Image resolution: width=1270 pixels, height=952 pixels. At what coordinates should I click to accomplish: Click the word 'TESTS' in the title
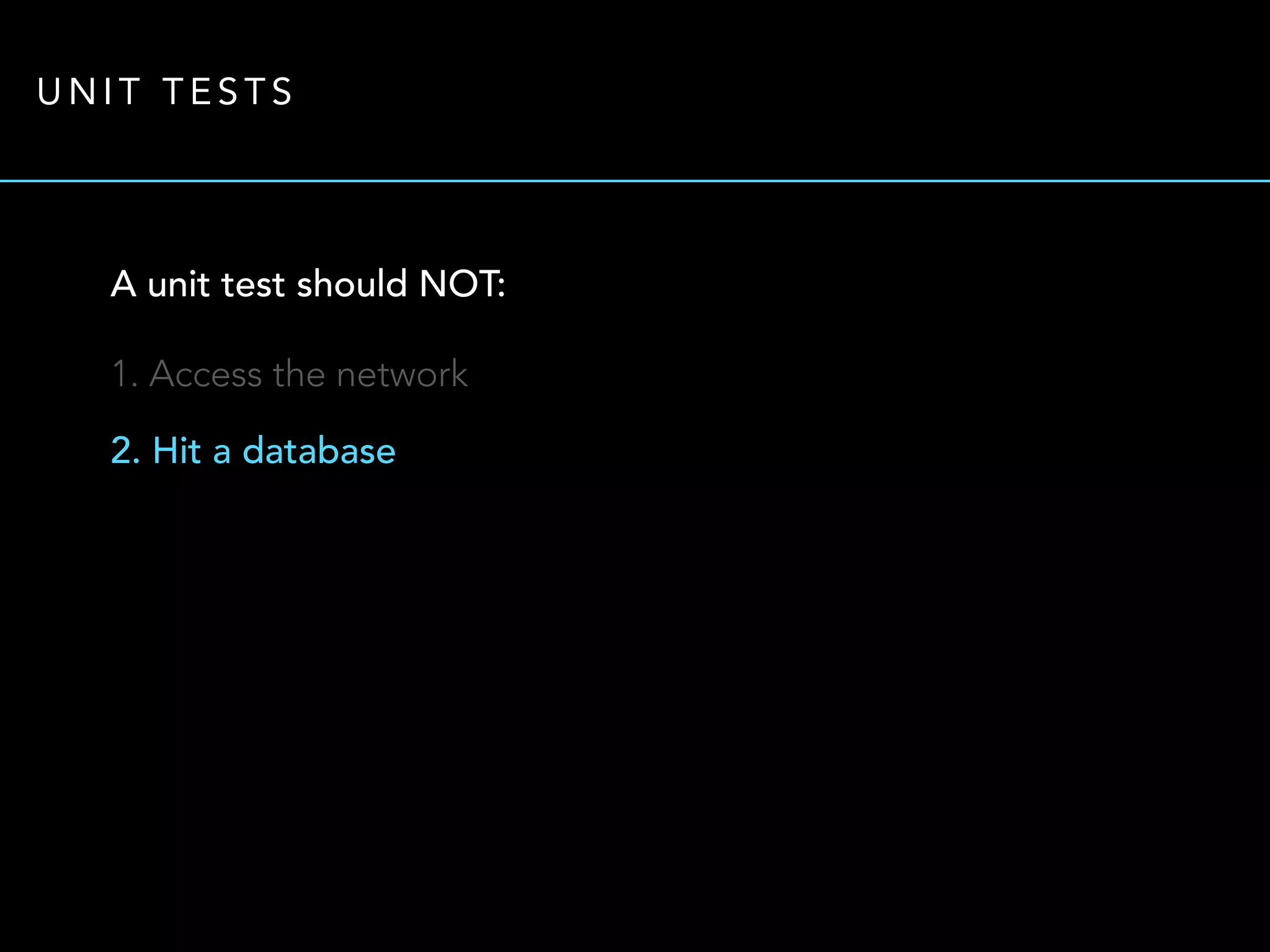coord(228,92)
